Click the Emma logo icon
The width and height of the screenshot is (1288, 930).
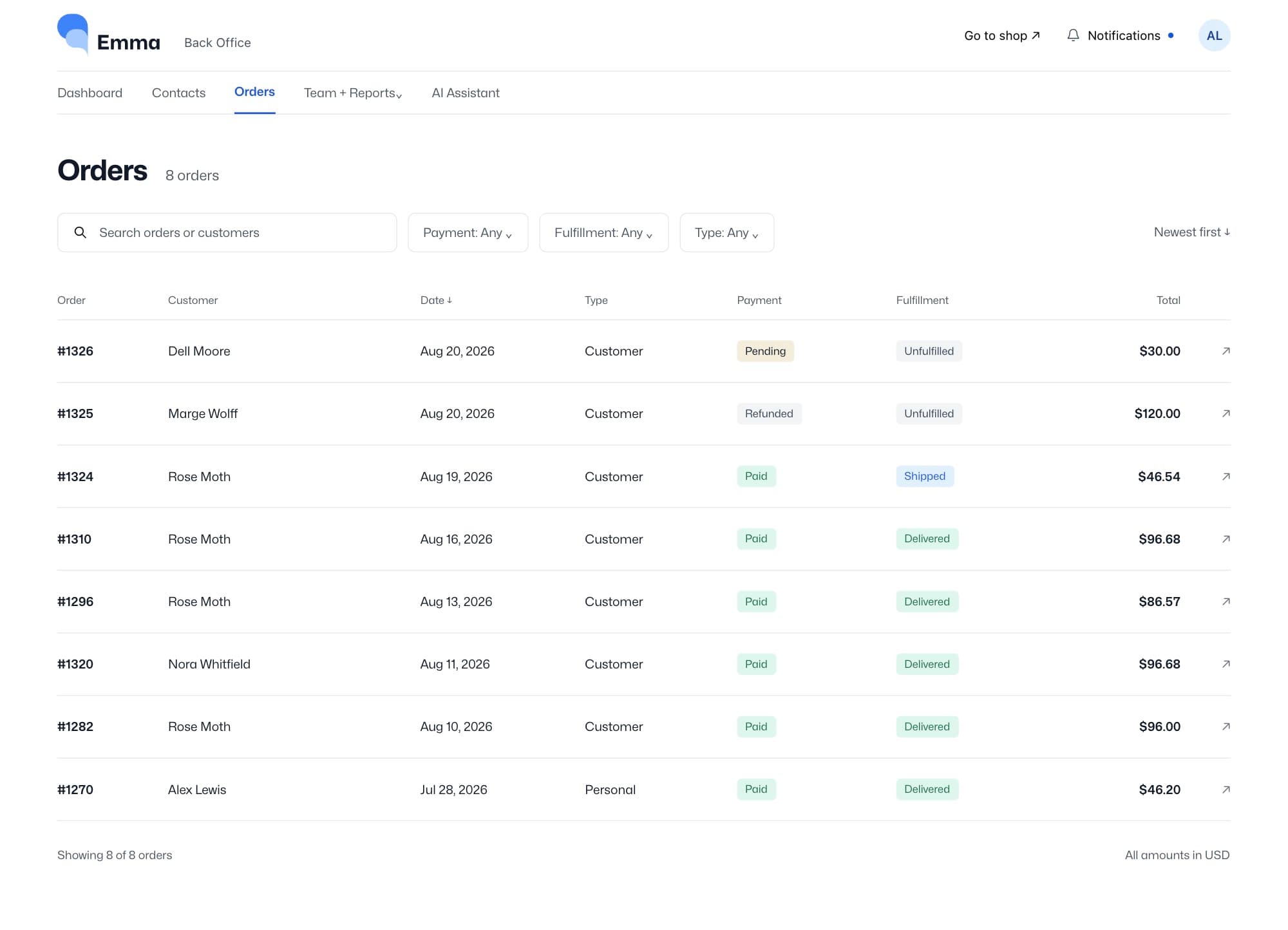[73, 34]
